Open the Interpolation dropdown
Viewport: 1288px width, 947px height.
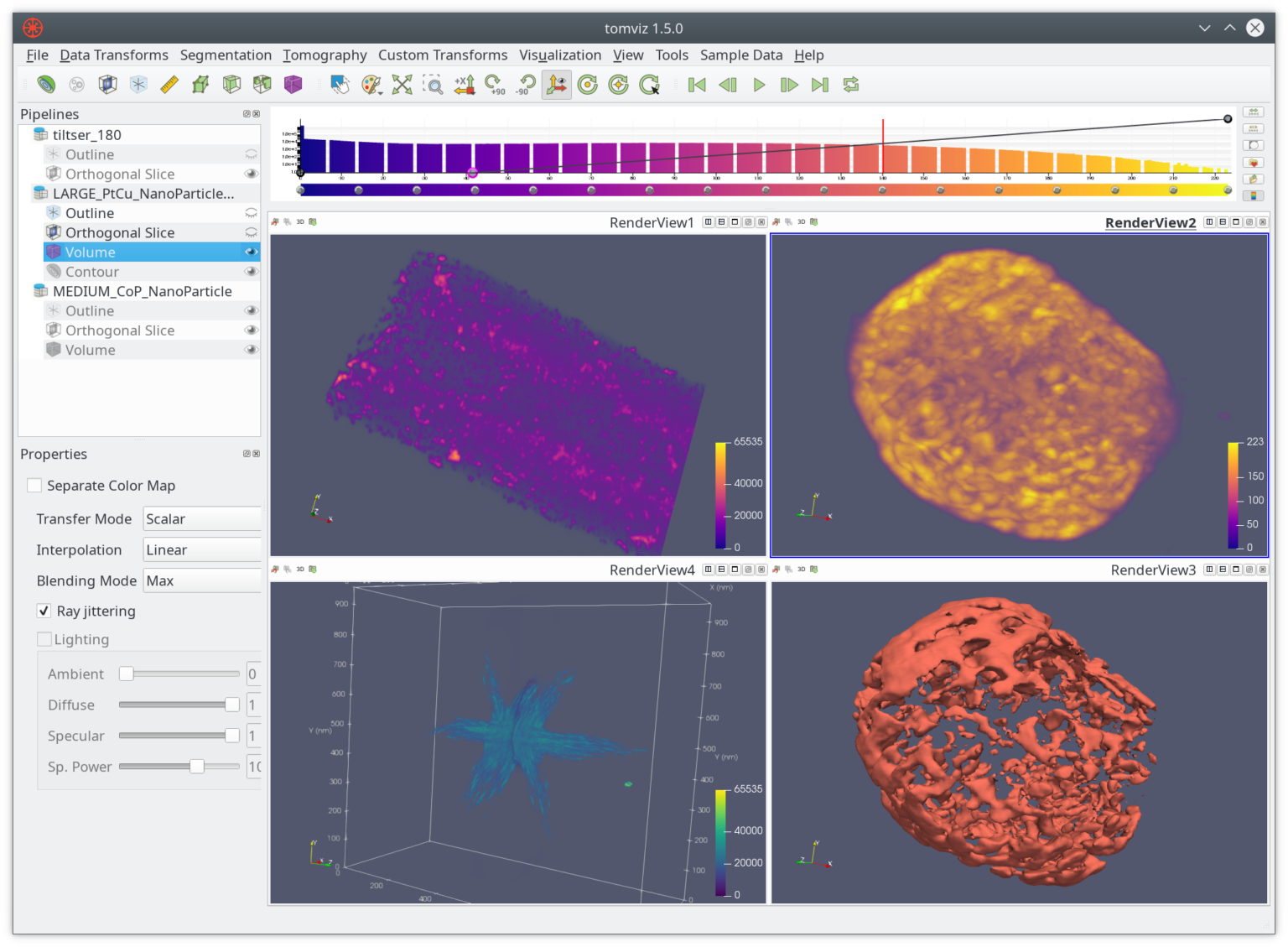(201, 549)
